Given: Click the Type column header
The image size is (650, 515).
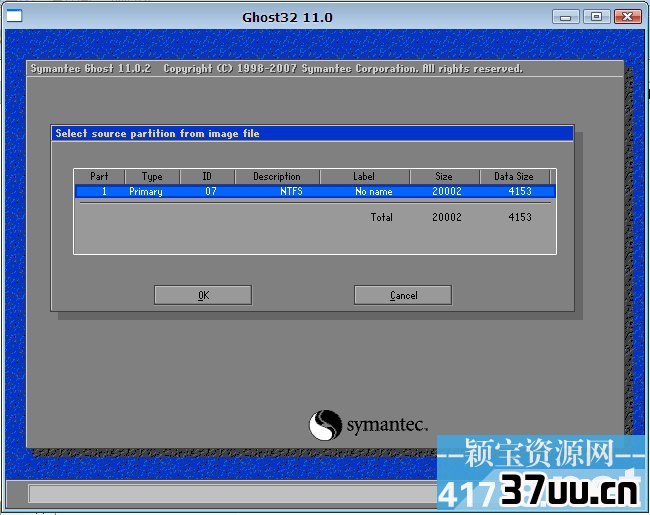Looking at the screenshot, I should pyautogui.click(x=152, y=176).
